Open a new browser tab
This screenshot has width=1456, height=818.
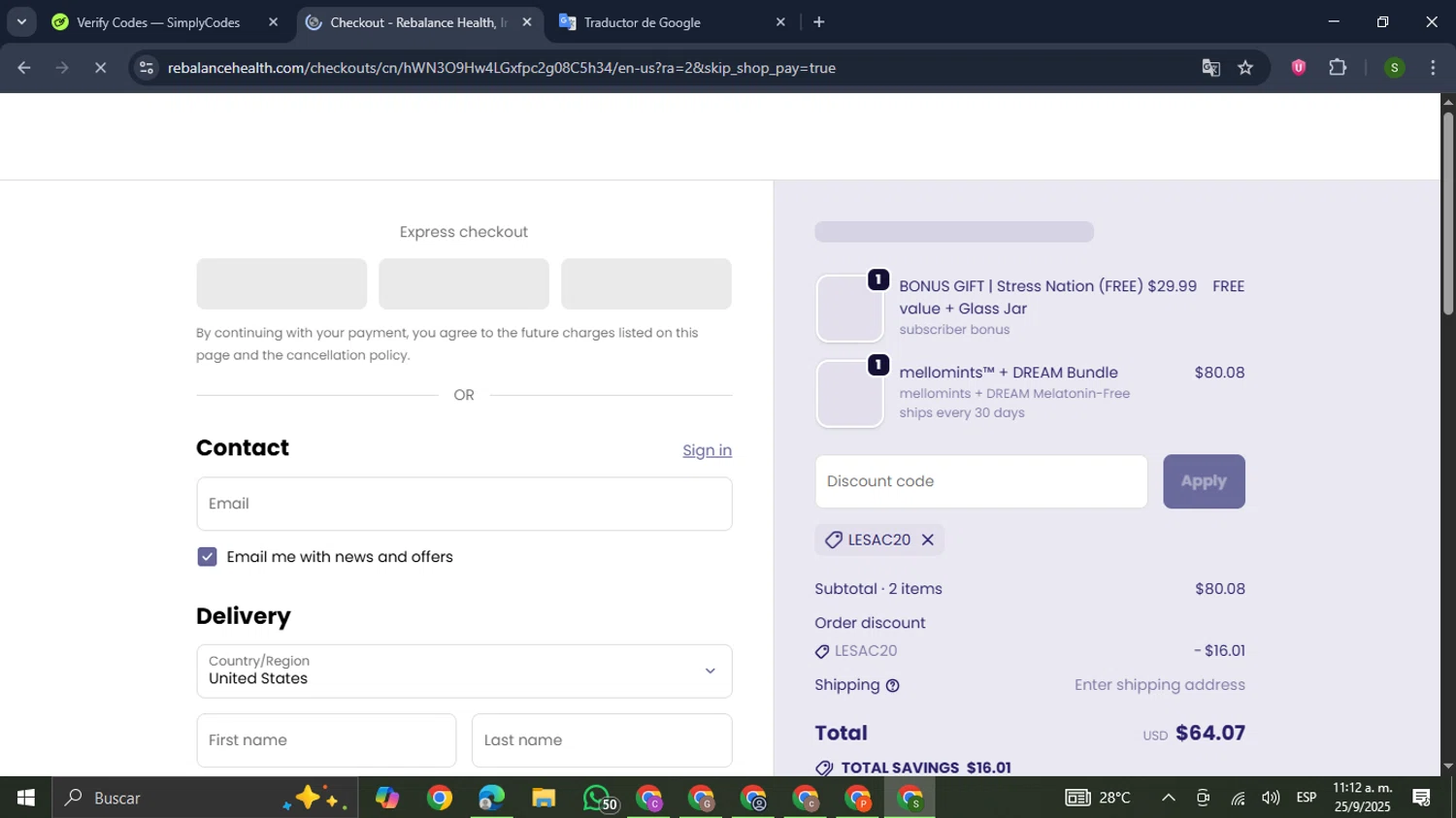(x=818, y=22)
